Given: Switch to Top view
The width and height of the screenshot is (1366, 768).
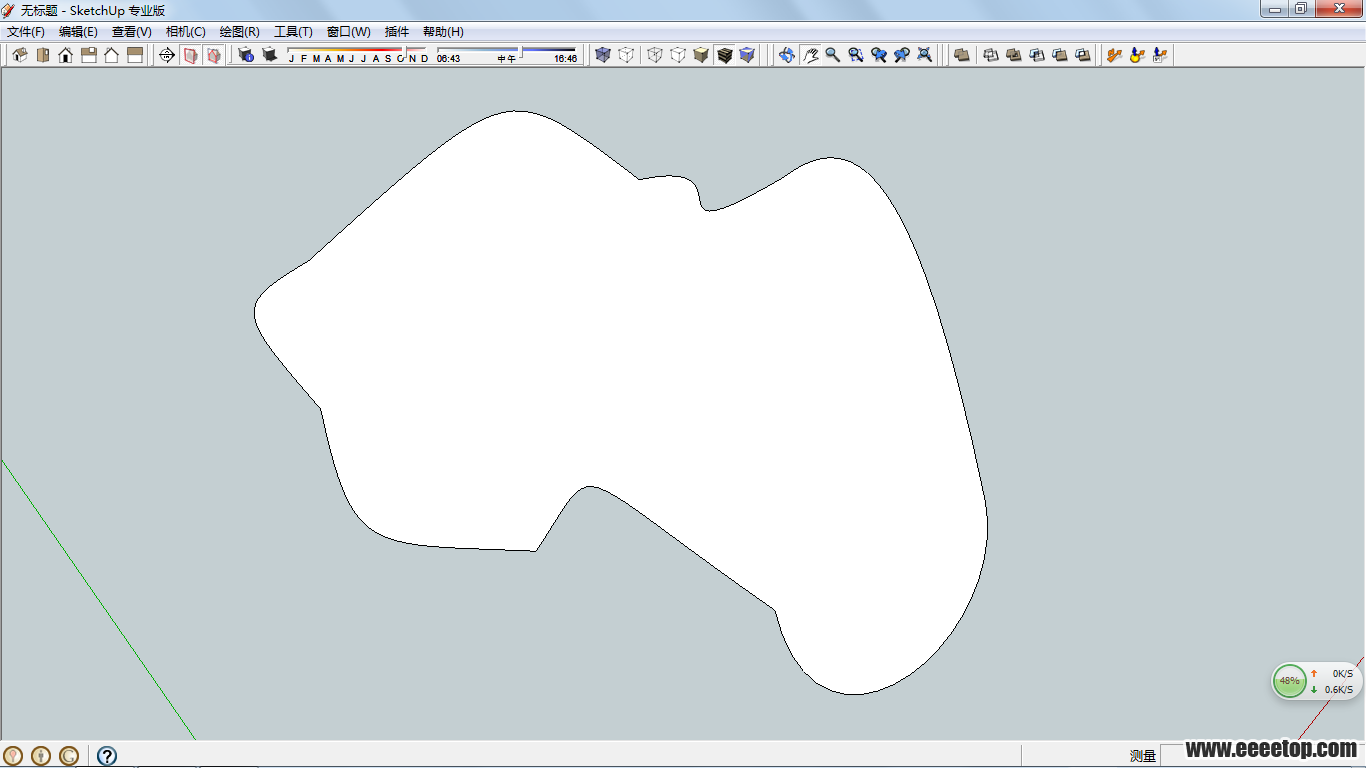Looking at the screenshot, I should [42, 55].
